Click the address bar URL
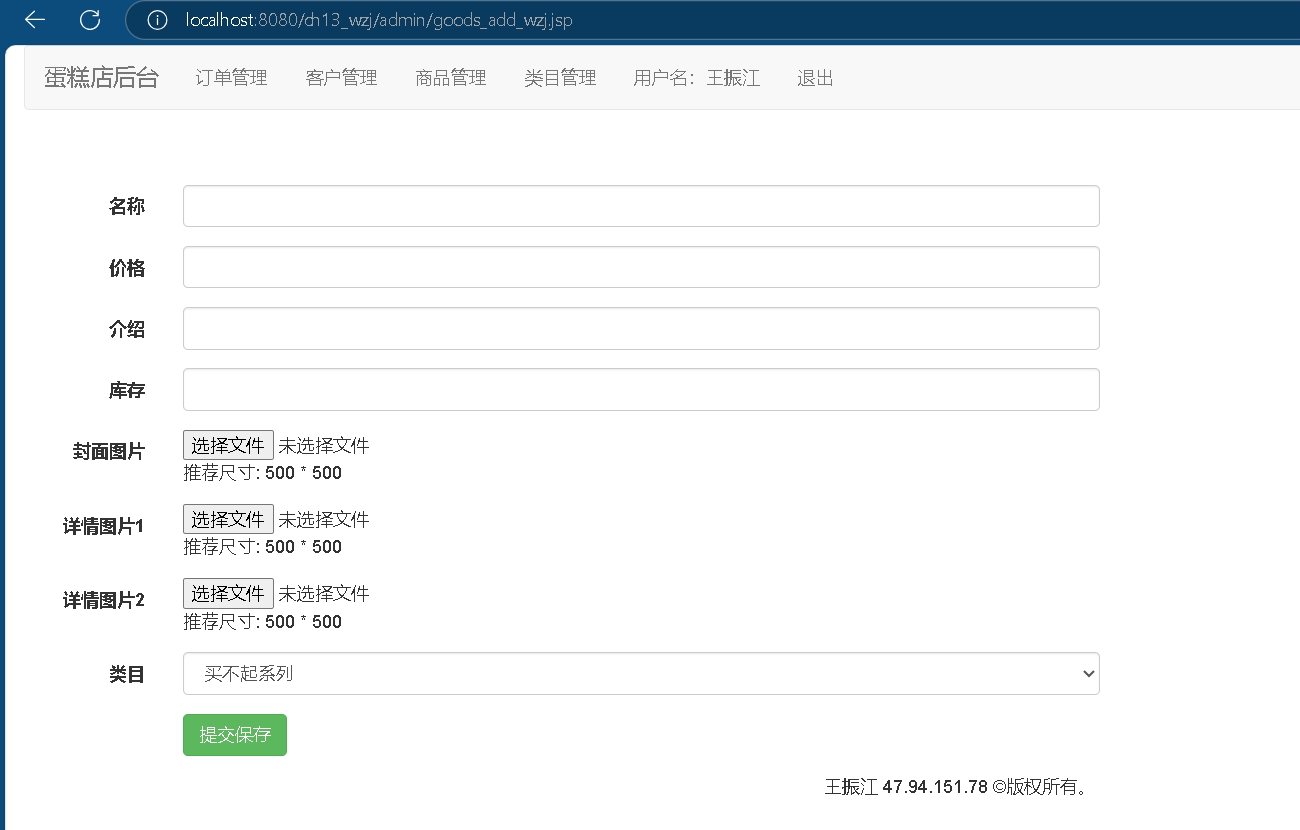The width and height of the screenshot is (1300, 830). tap(380, 20)
